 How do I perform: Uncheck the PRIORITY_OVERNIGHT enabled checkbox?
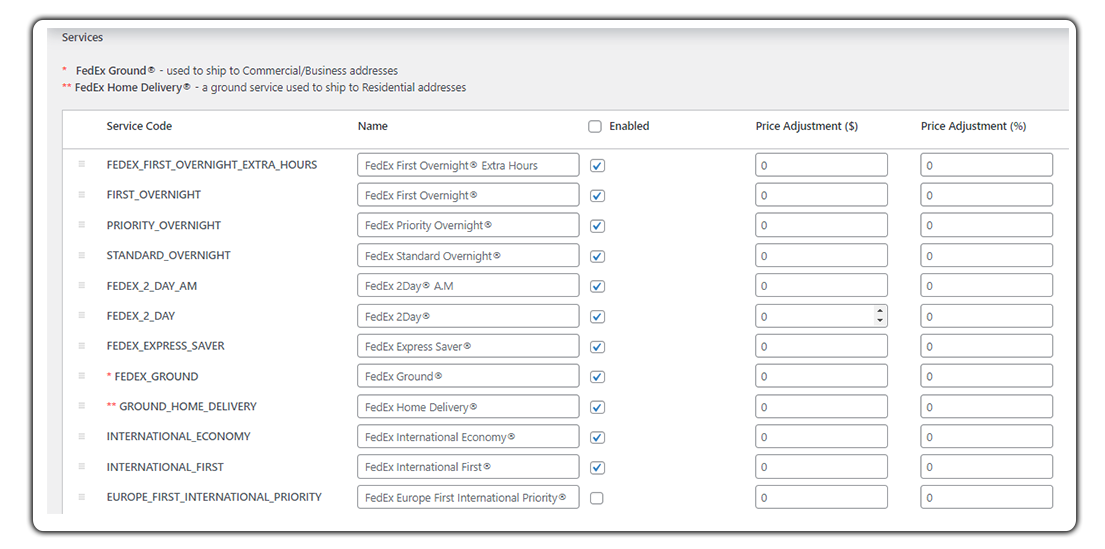point(598,226)
